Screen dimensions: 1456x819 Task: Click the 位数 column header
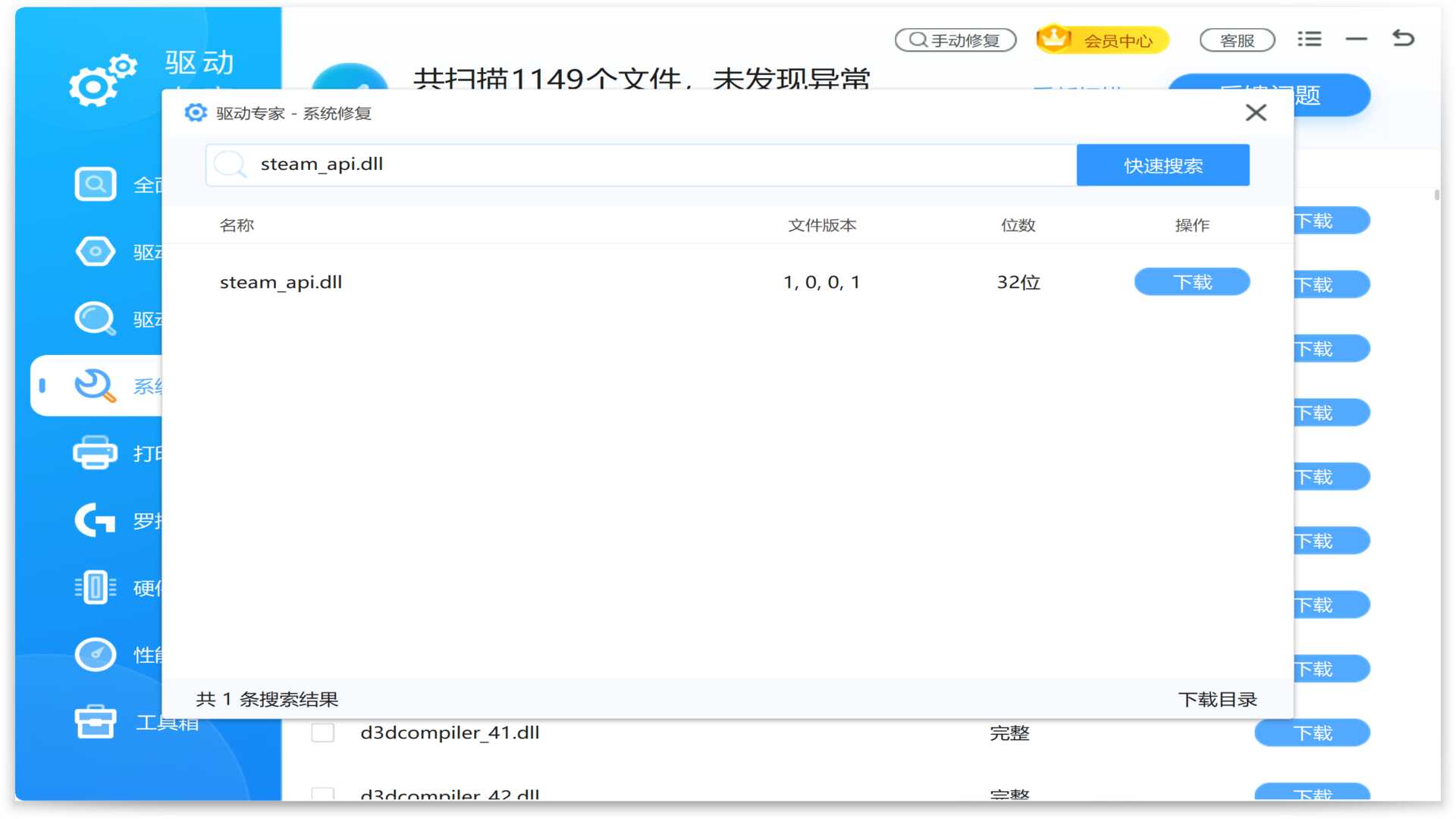click(1018, 225)
